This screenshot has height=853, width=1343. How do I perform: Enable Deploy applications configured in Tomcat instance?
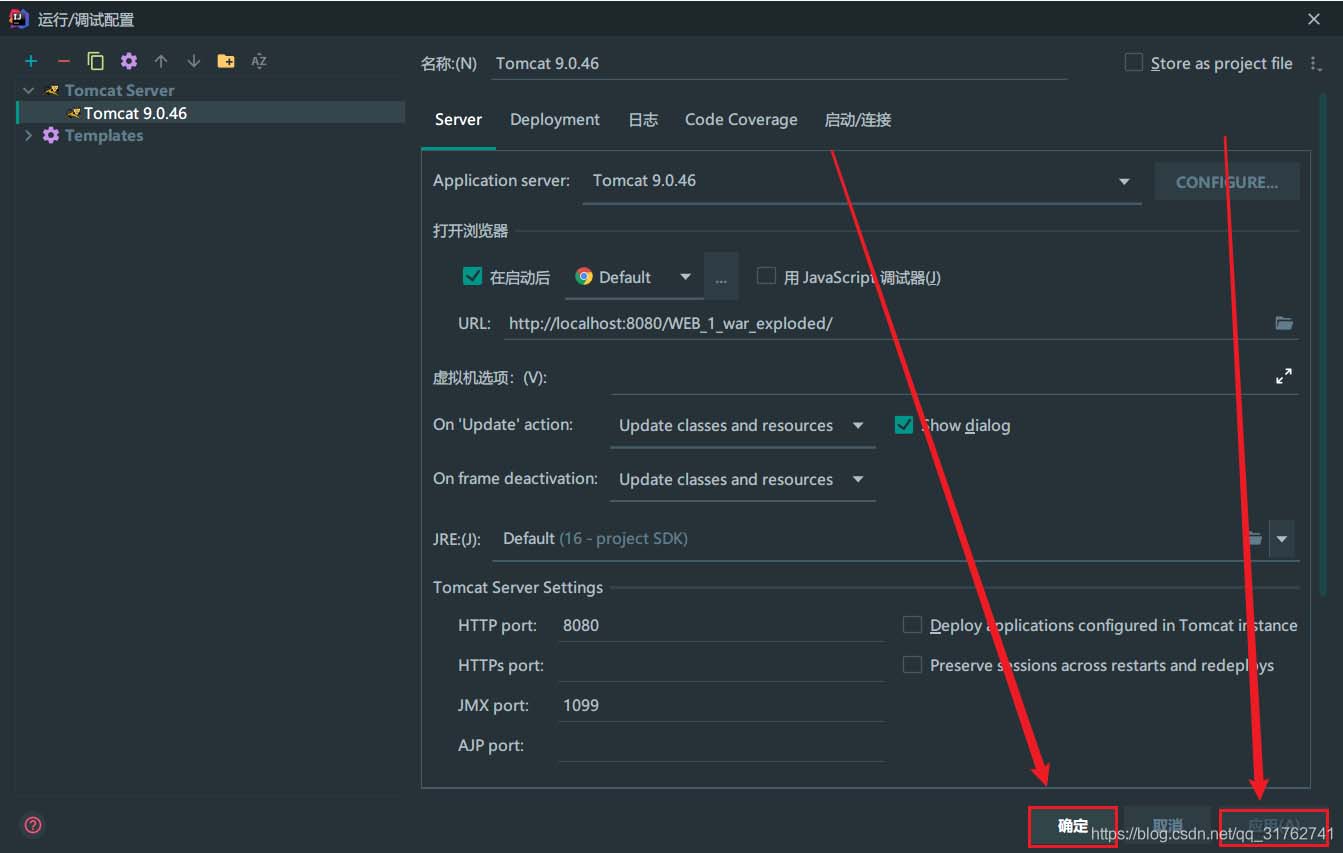tap(912, 625)
